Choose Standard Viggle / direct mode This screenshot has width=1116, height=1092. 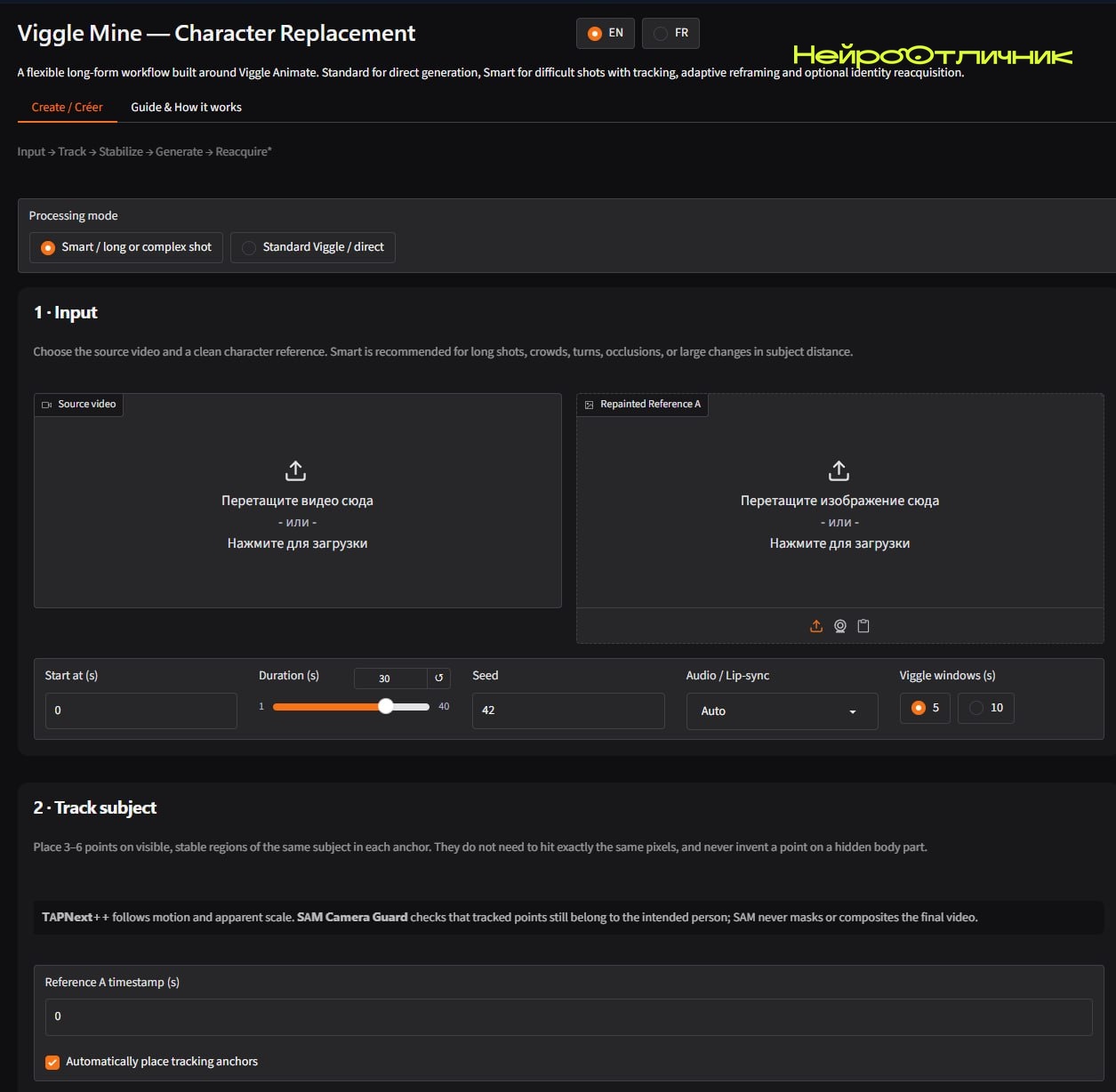click(x=313, y=247)
